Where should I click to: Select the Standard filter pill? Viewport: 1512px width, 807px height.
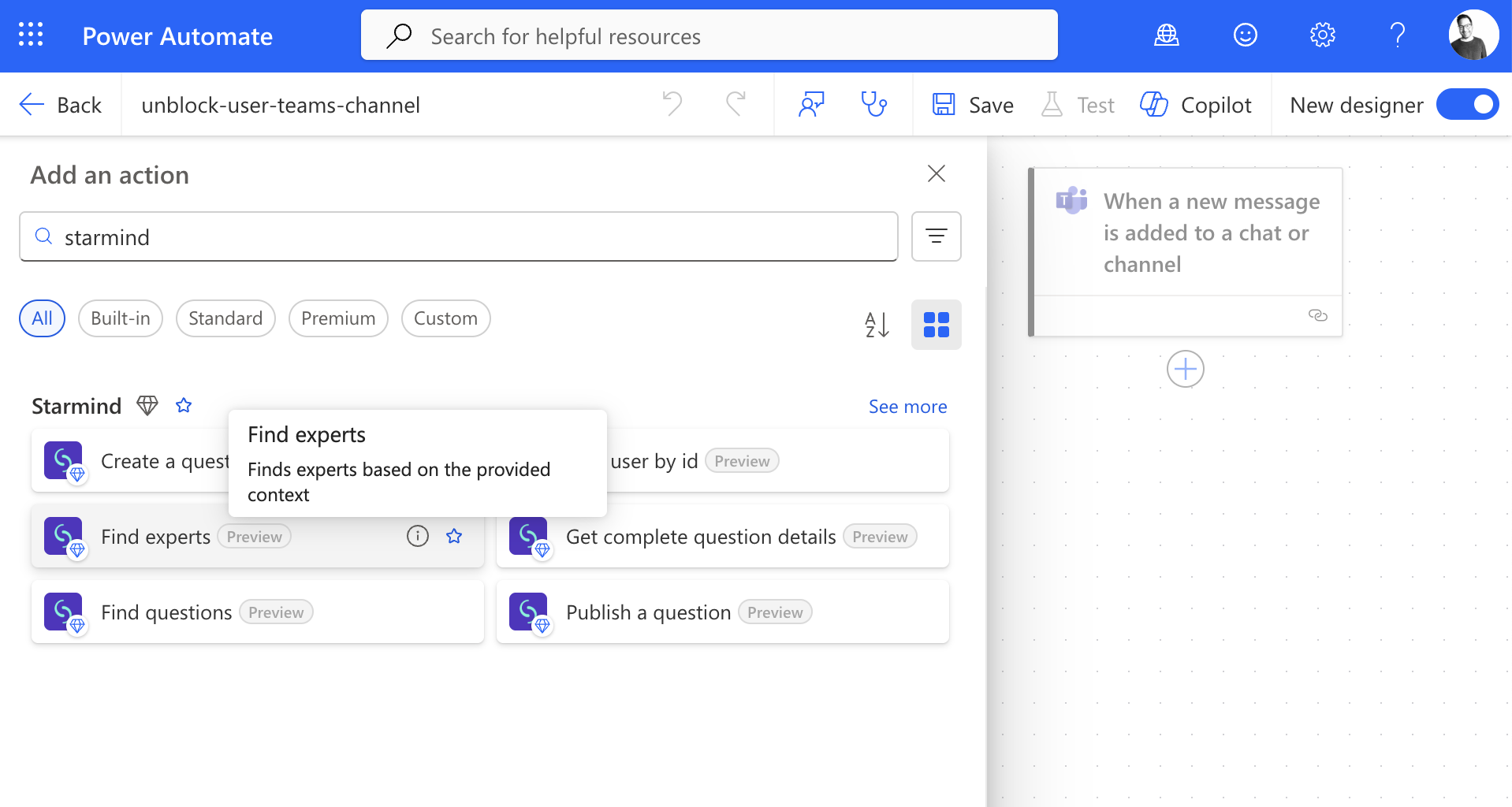[x=225, y=318]
